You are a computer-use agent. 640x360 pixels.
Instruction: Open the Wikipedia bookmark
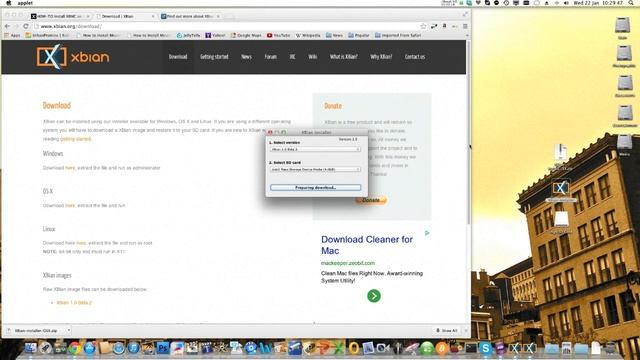[x=308, y=36]
